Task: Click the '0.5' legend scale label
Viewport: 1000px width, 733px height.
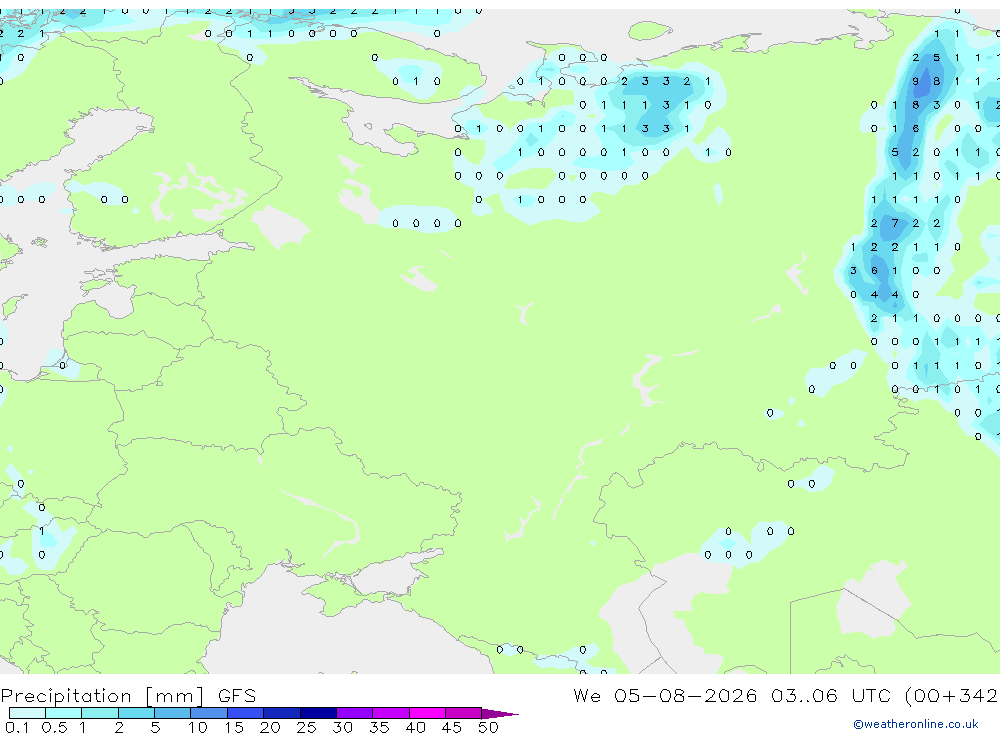Action: pyautogui.click(x=54, y=727)
